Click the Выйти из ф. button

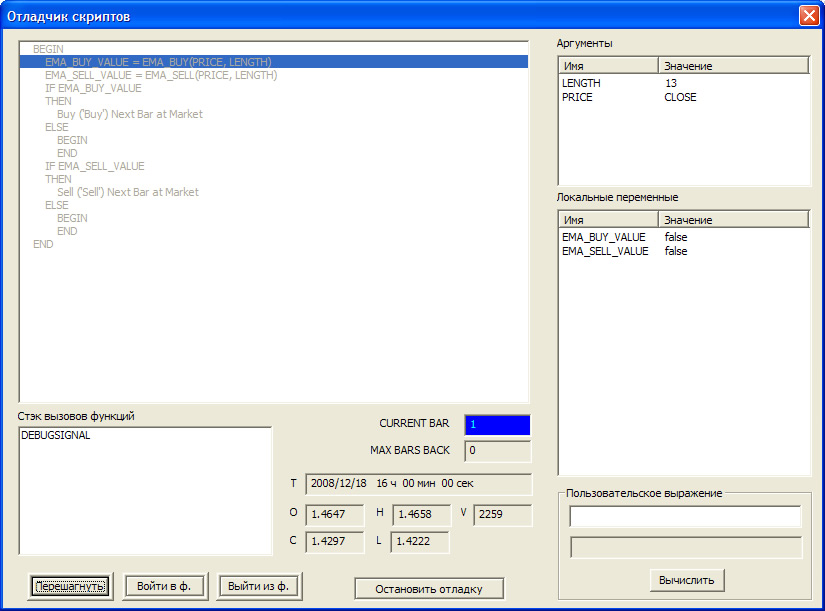(259, 587)
